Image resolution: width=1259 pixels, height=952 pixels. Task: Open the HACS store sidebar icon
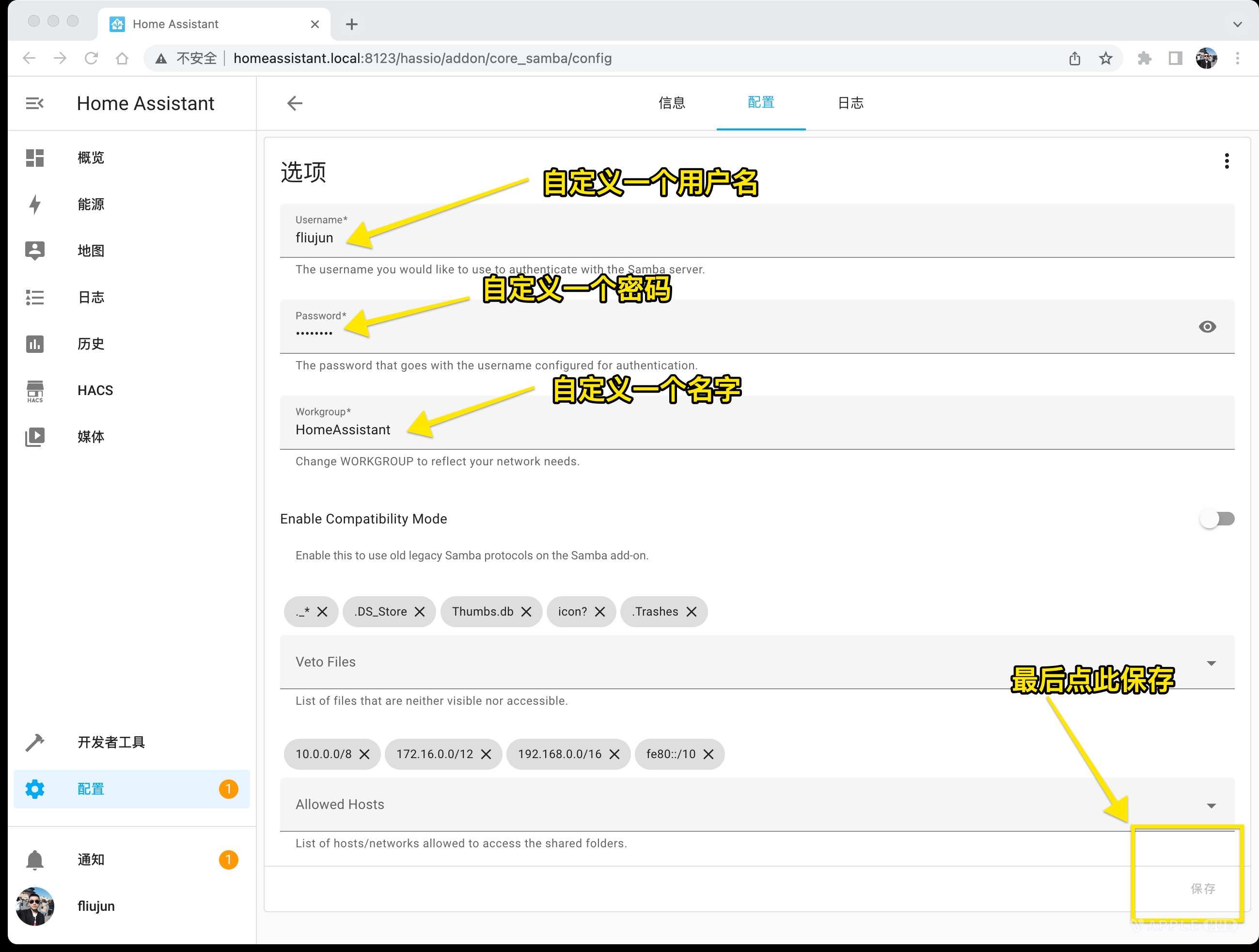point(35,391)
